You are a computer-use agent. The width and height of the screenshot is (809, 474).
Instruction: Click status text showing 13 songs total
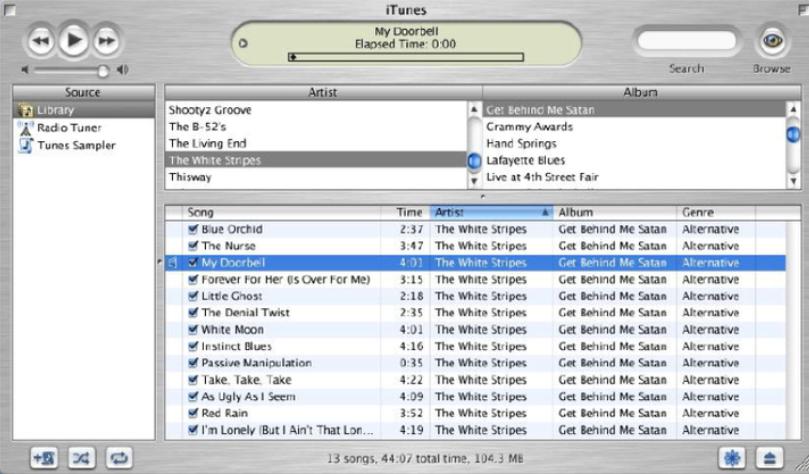coord(425,458)
